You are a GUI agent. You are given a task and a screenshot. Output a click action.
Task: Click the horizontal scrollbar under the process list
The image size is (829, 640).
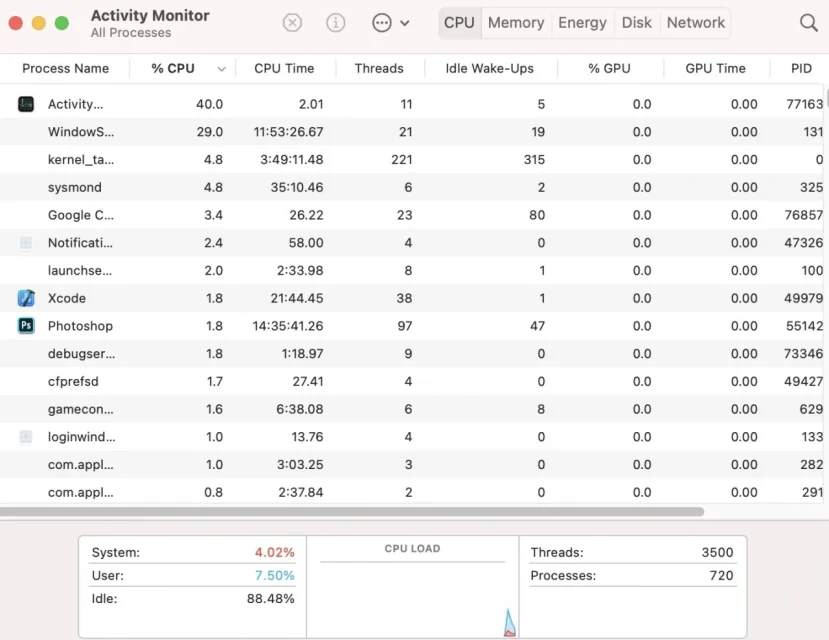pos(352,512)
